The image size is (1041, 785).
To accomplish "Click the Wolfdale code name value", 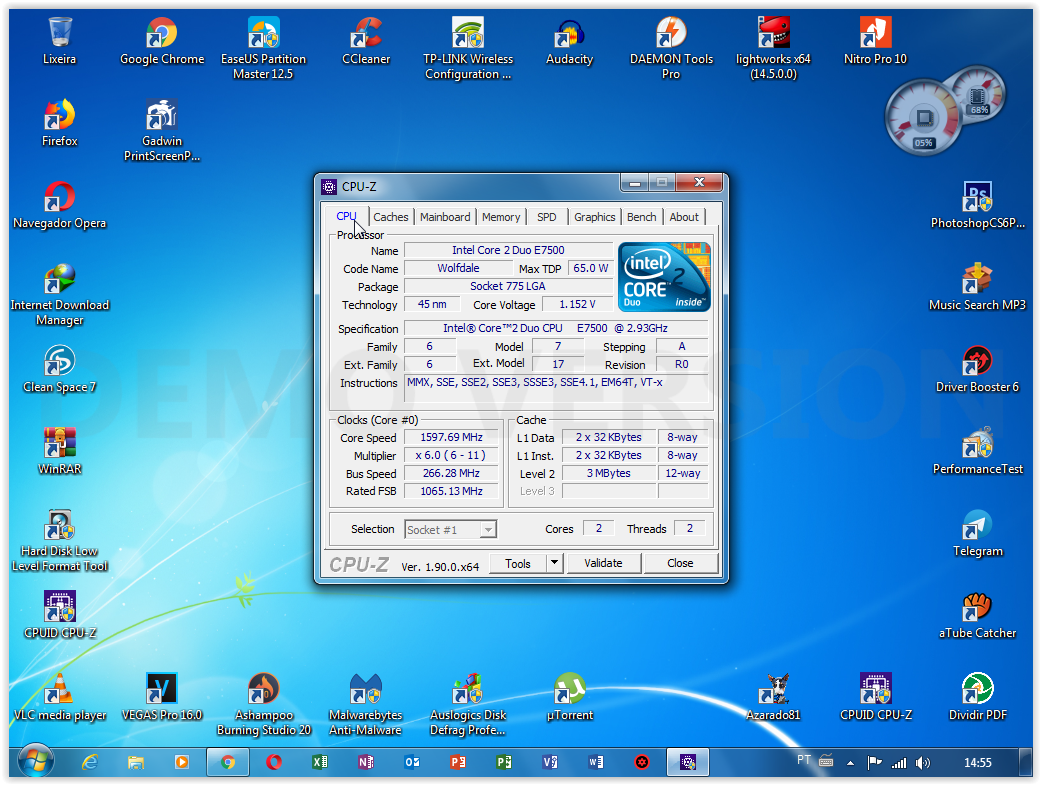I will (458, 268).
